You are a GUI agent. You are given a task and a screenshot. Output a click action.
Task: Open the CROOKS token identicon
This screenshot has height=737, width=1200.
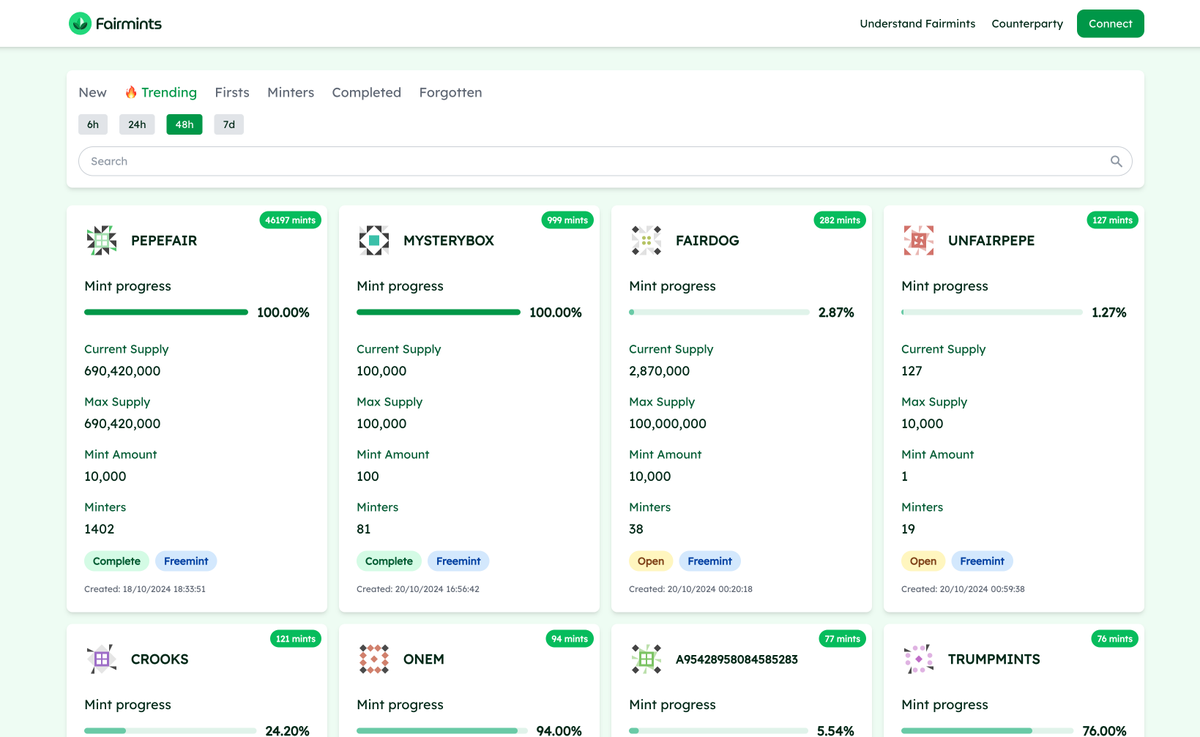[101, 660]
